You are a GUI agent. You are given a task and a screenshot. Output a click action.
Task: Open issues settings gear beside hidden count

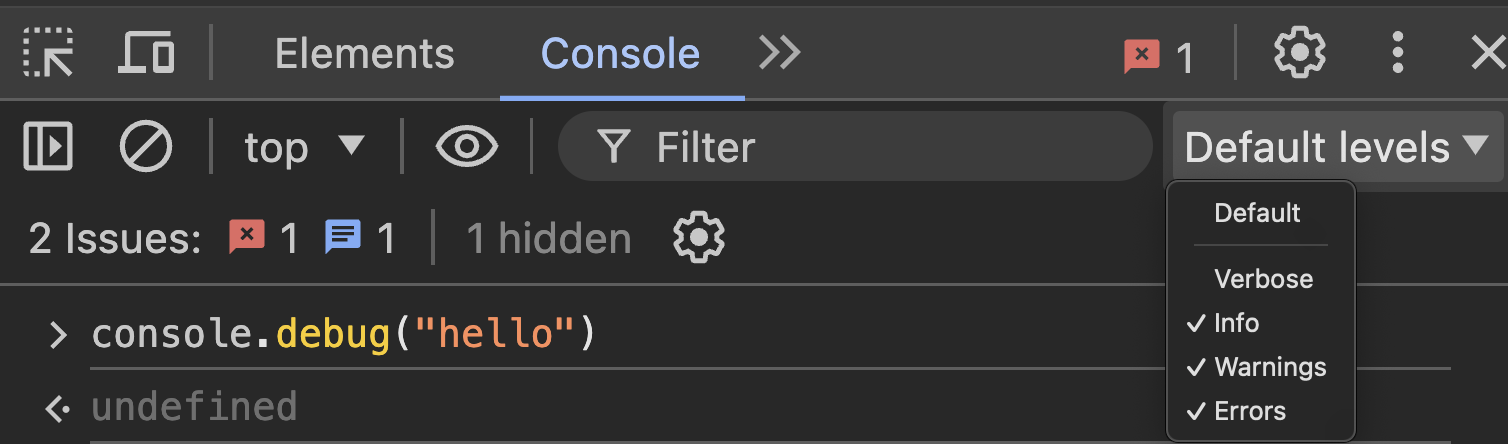[x=699, y=238]
